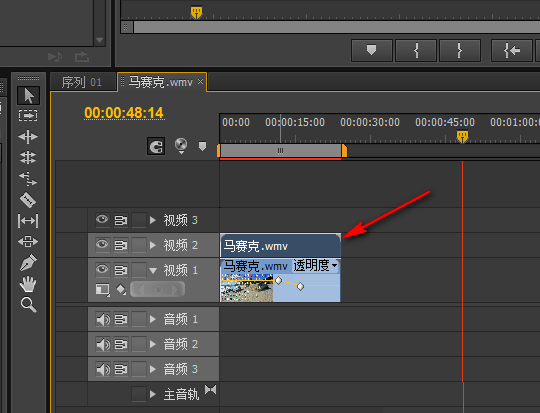Switch to the 马赛克.wmv sequence tab
Viewport: 540px width, 413px height.
[160, 82]
